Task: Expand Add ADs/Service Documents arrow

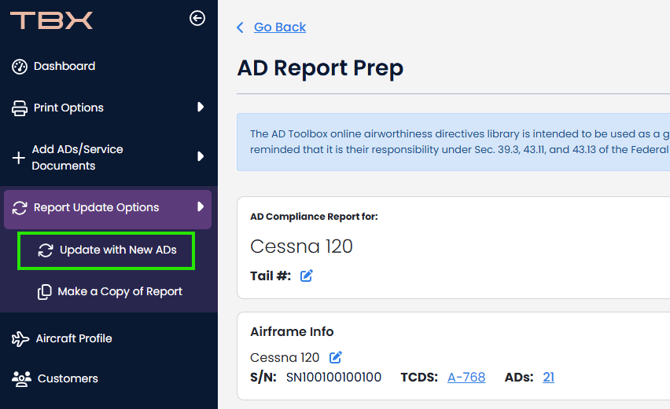Action: (x=201, y=157)
